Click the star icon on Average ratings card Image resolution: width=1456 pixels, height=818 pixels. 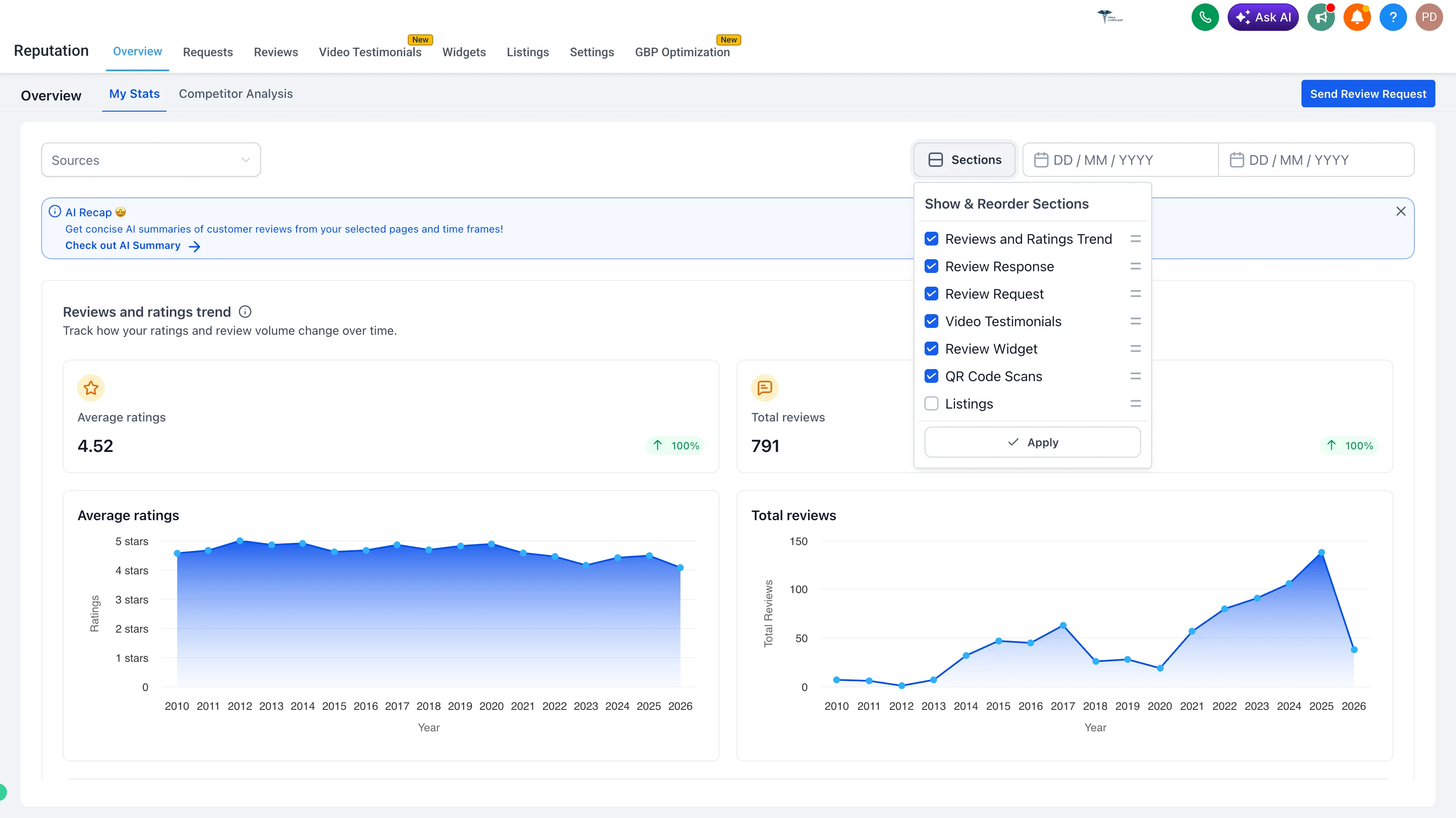click(x=91, y=388)
